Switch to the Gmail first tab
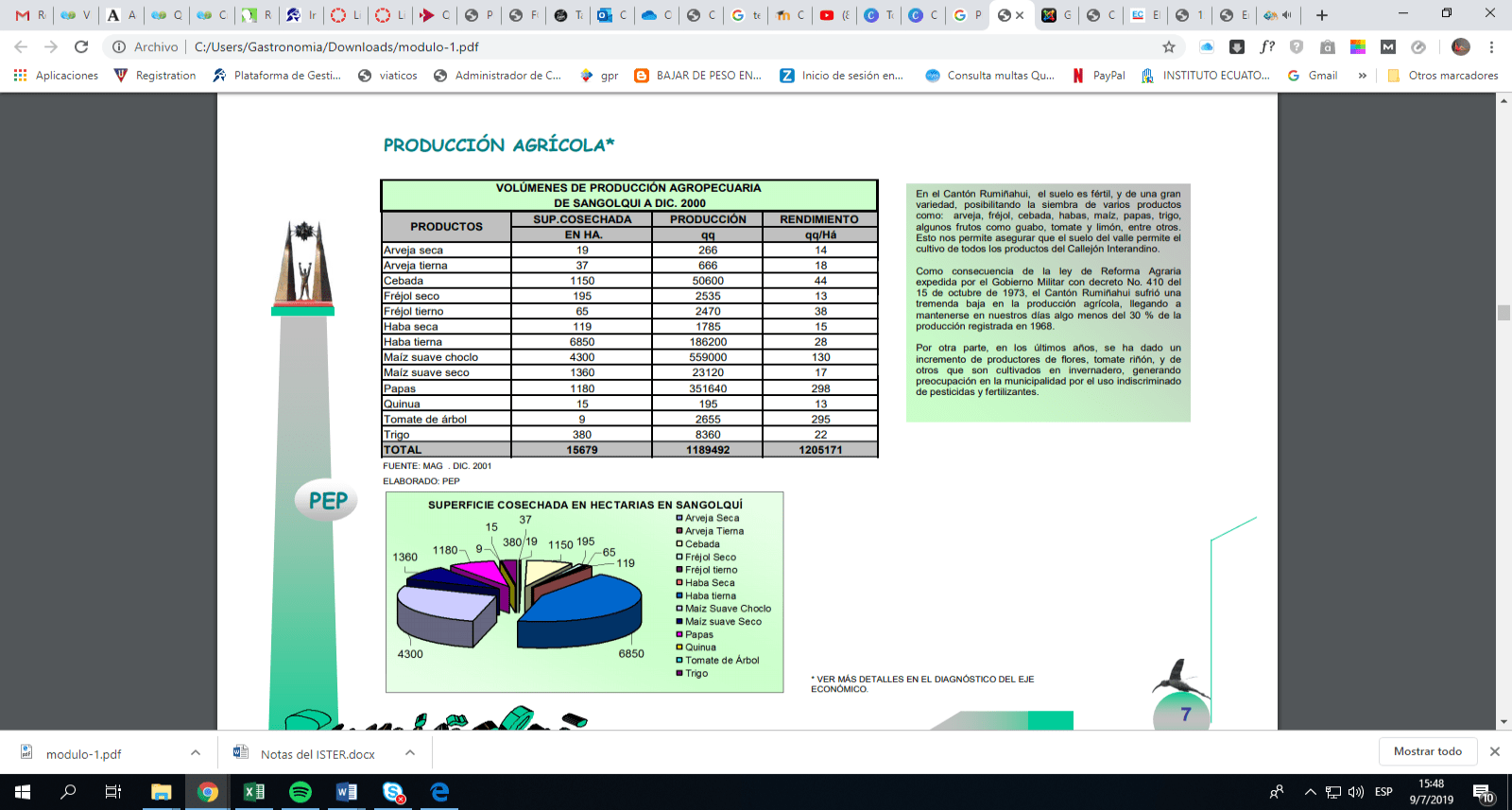 30,15
